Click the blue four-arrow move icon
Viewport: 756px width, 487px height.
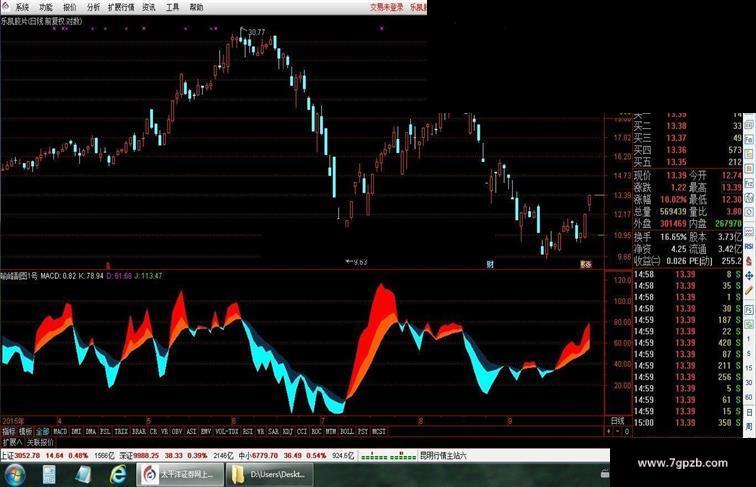coord(749,276)
